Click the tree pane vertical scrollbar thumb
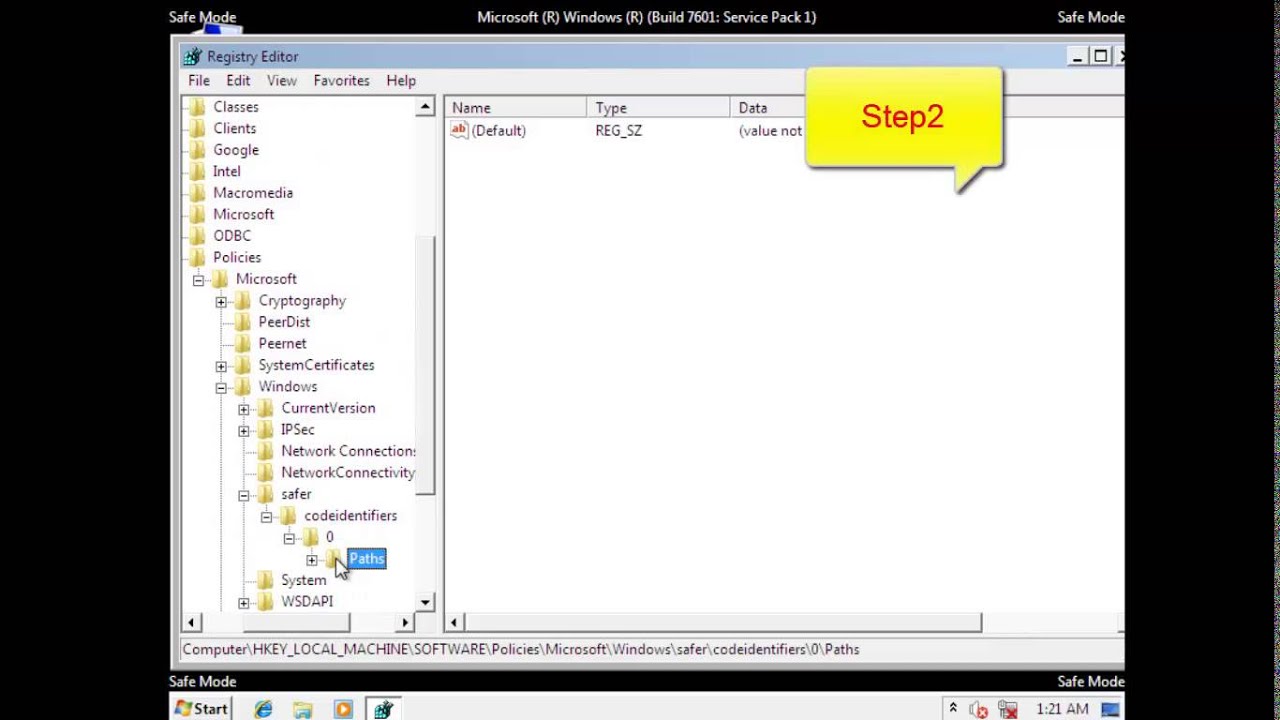 tap(425, 365)
